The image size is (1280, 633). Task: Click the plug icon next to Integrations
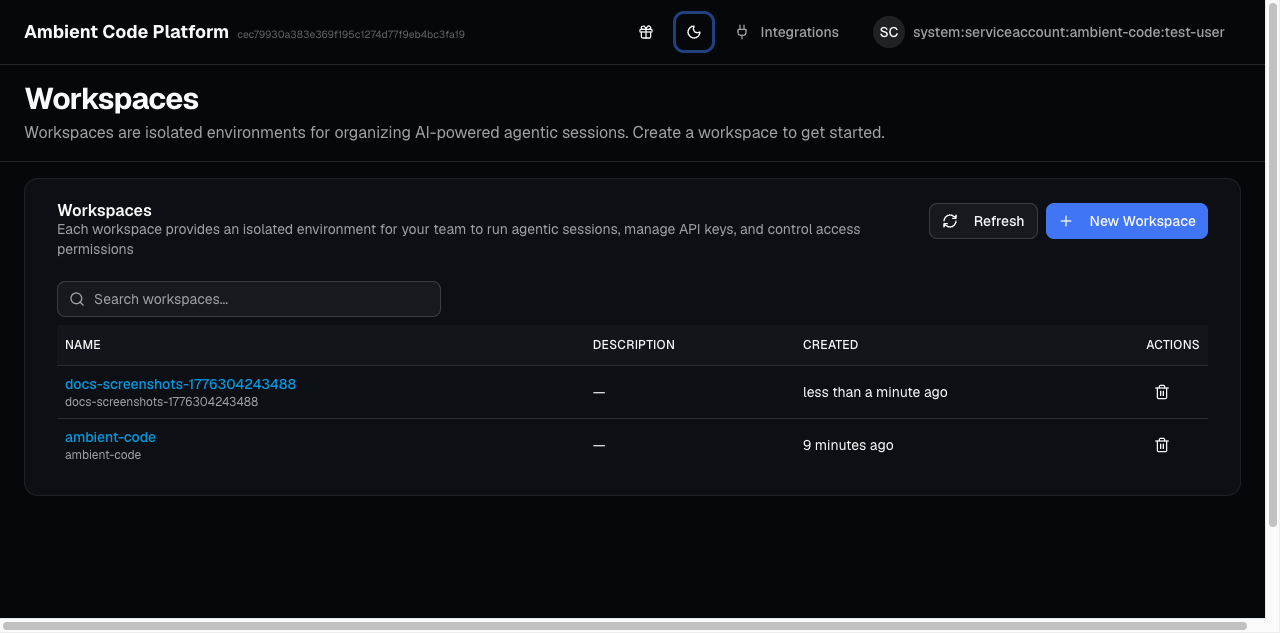tap(741, 32)
